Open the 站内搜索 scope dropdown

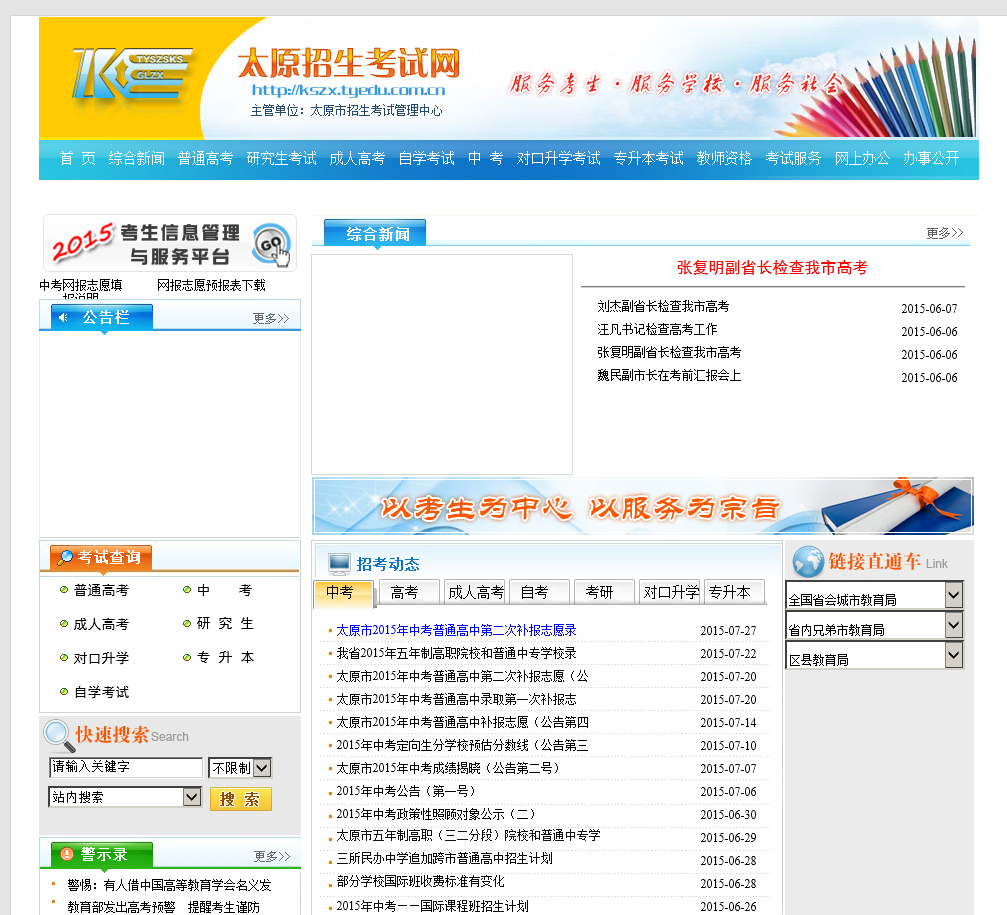[125, 797]
